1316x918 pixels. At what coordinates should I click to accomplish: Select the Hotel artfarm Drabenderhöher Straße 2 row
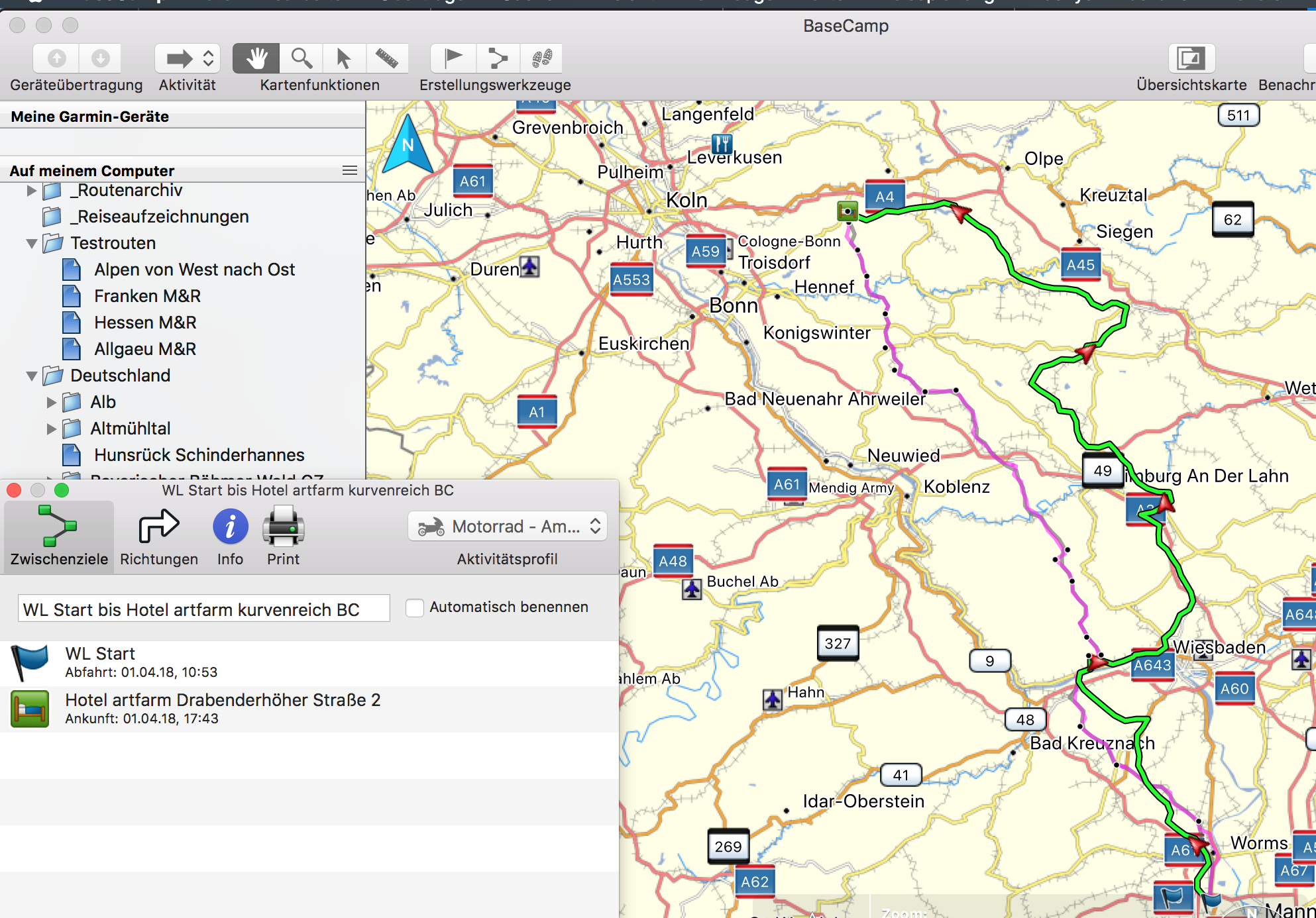pos(309,709)
